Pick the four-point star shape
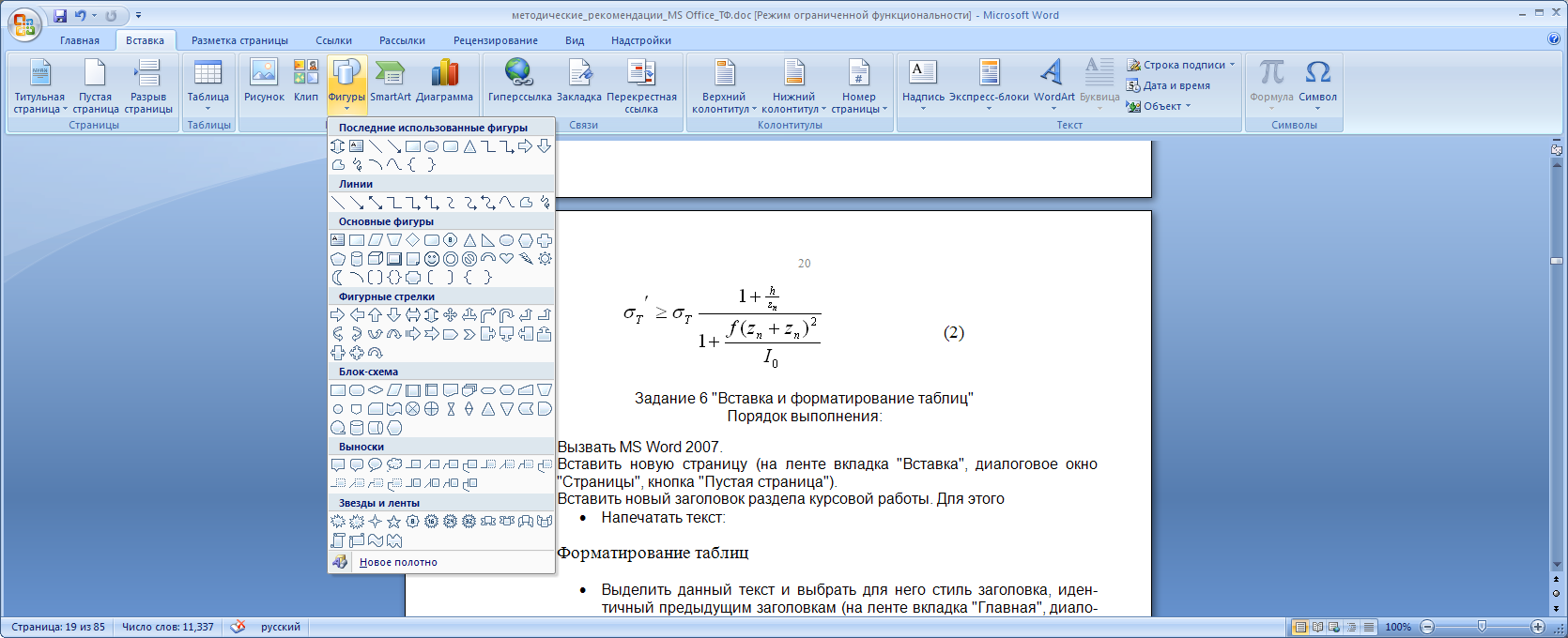The height and width of the screenshot is (638, 1568). (376, 522)
